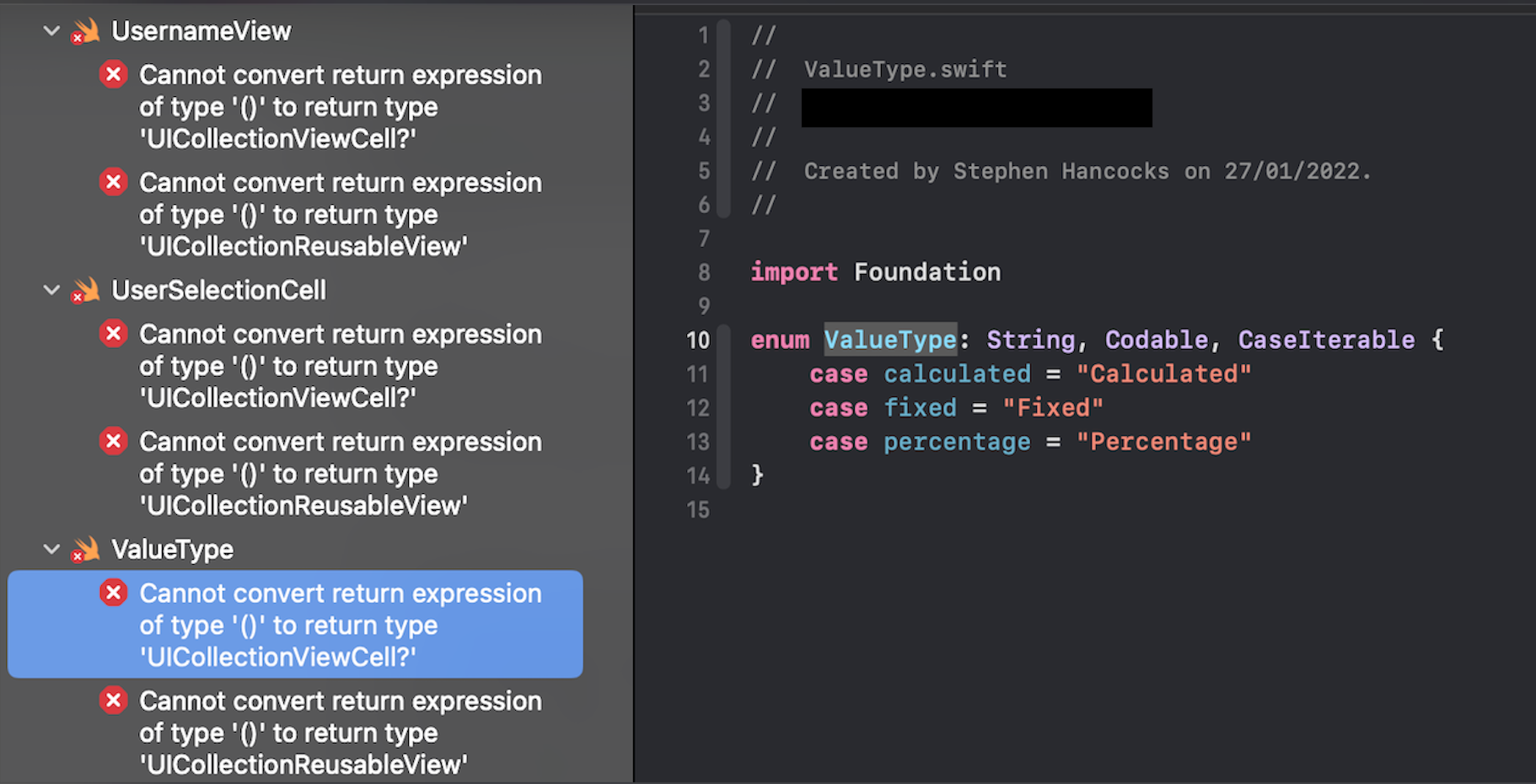The height and width of the screenshot is (784, 1536).
Task: Select the UserSelectionCell UICollectionReusableView error message
Action: pos(340,474)
